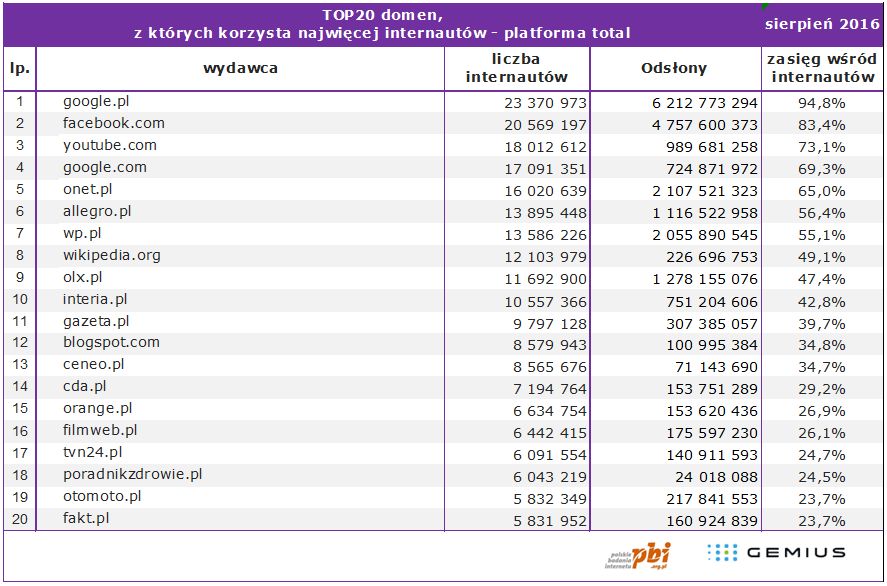Select user count 9 797 128
The image size is (887, 586).
point(550,324)
